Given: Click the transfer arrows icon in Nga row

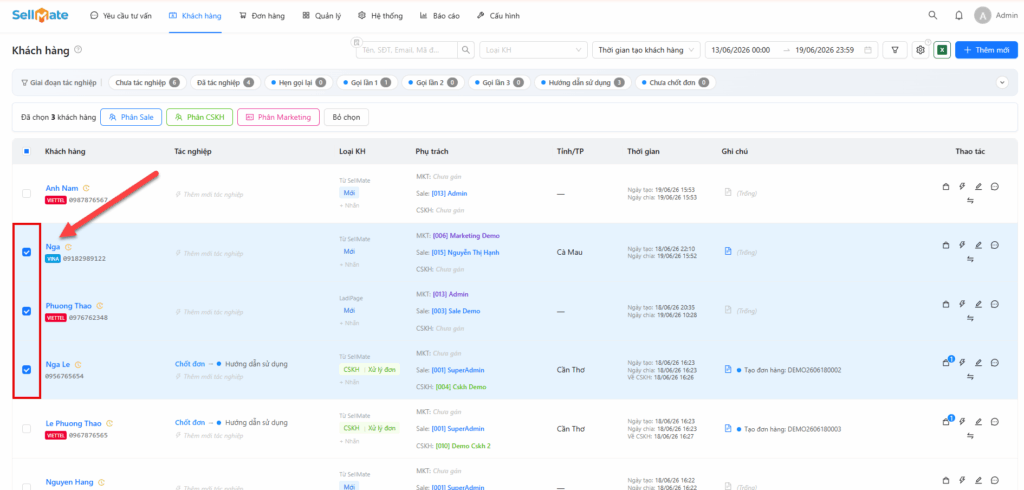Looking at the screenshot, I should pos(970,259).
